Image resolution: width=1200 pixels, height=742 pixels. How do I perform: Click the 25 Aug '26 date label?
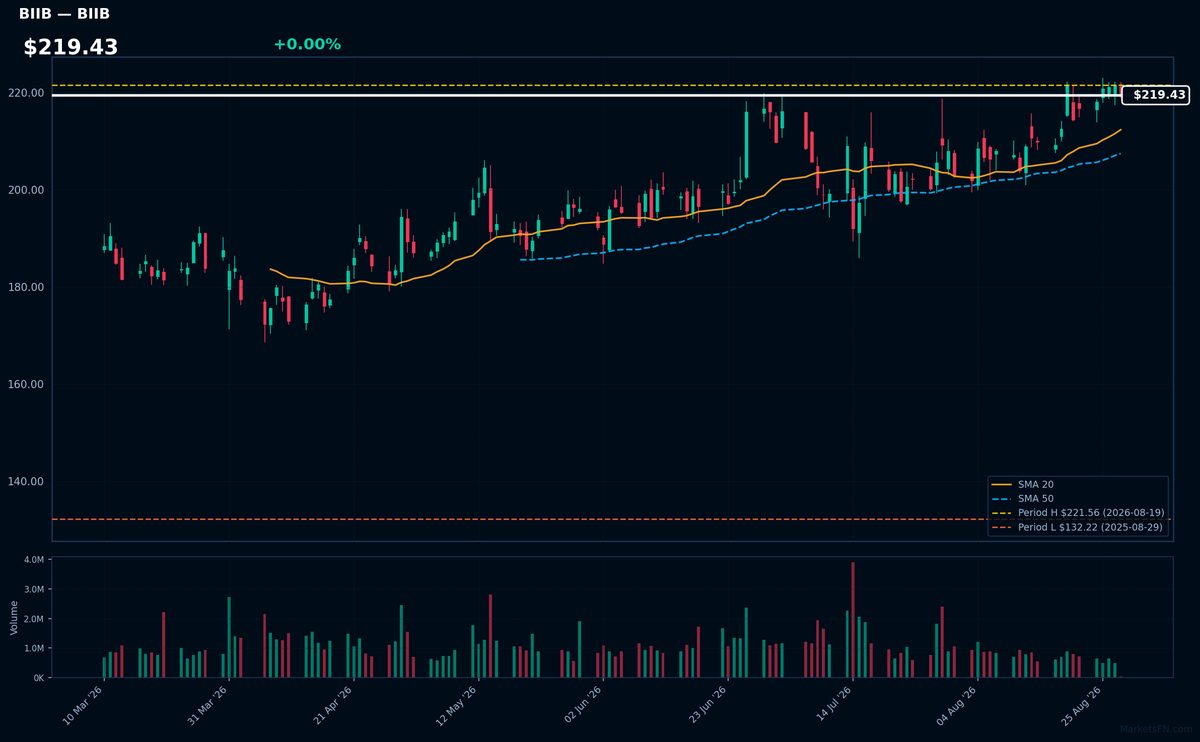(x=1082, y=705)
